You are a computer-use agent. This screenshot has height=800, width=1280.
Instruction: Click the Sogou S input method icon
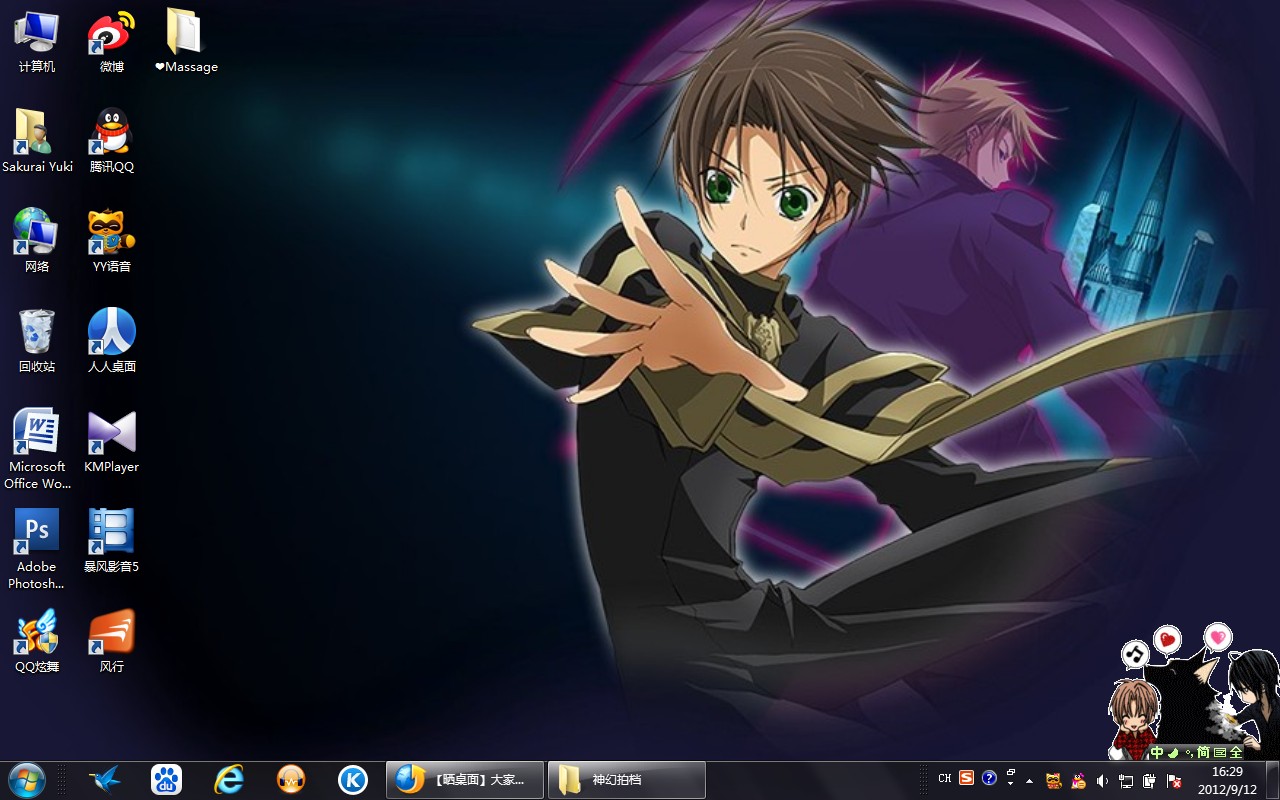click(x=966, y=777)
